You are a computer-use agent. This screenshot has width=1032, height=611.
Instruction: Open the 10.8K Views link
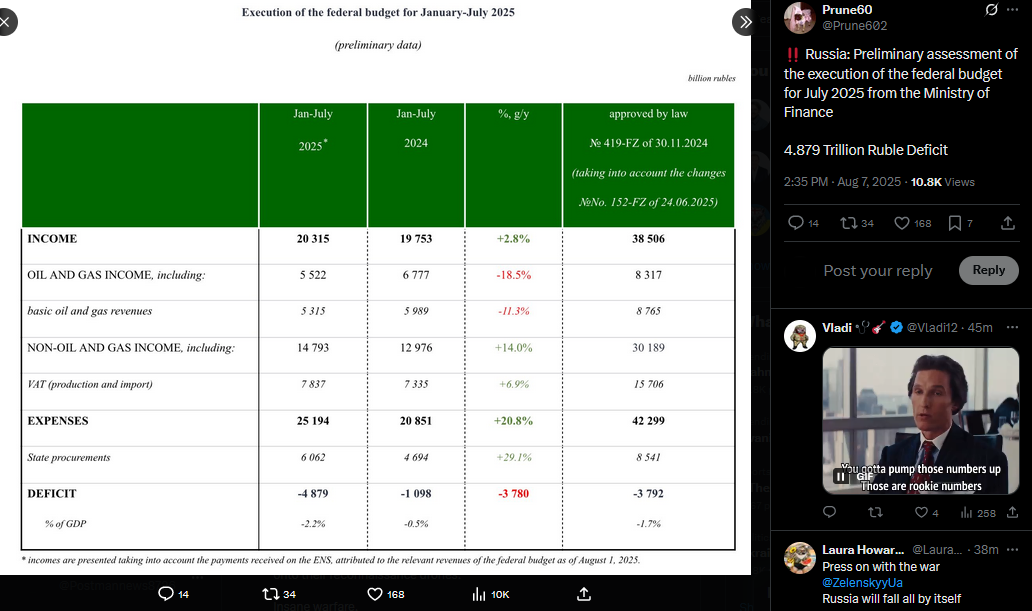coord(942,182)
